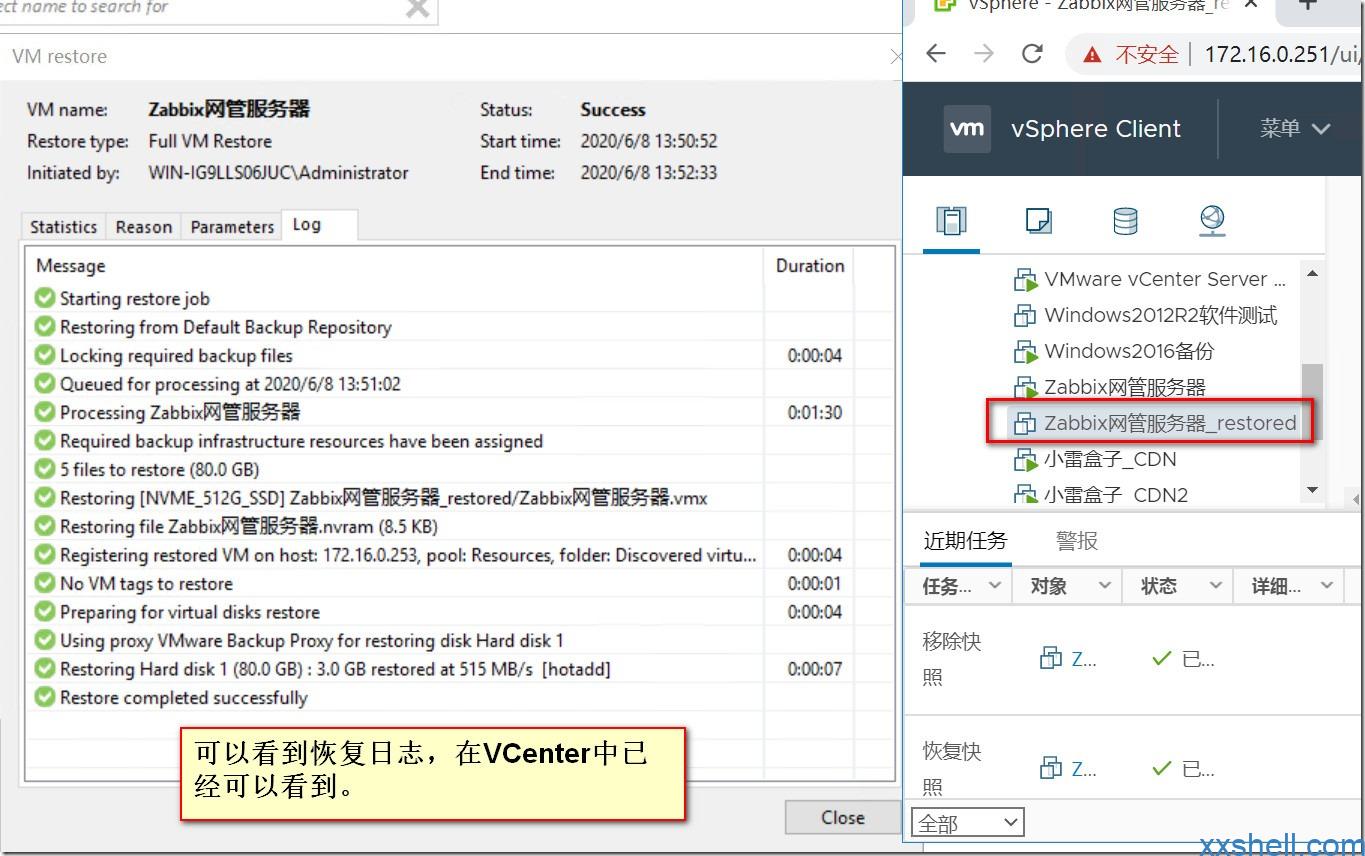
Task: Open a new browser tab with plus
Action: [1307, 5]
